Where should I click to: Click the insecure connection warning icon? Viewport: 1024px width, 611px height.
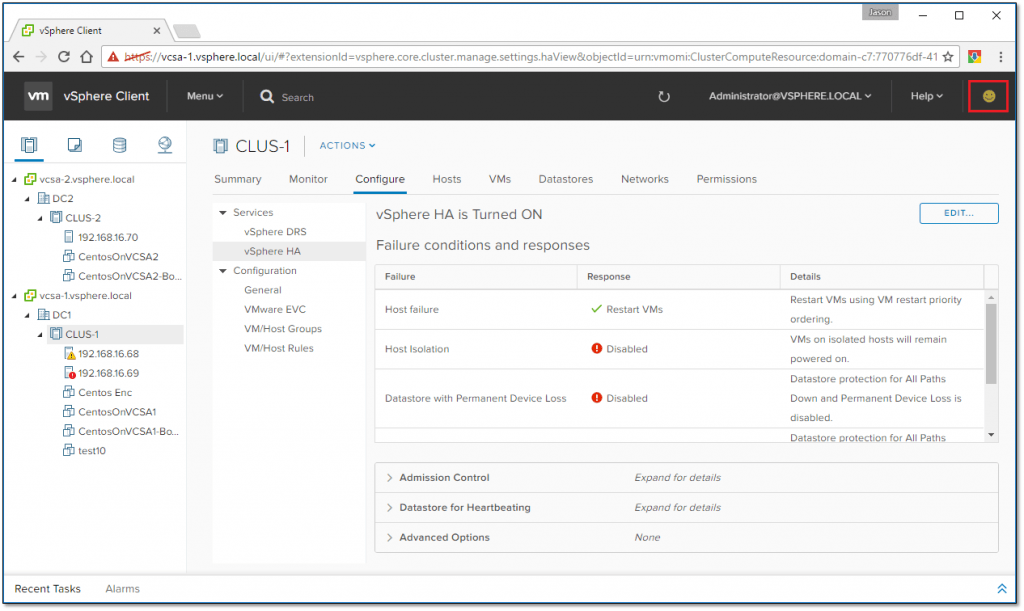pos(113,57)
